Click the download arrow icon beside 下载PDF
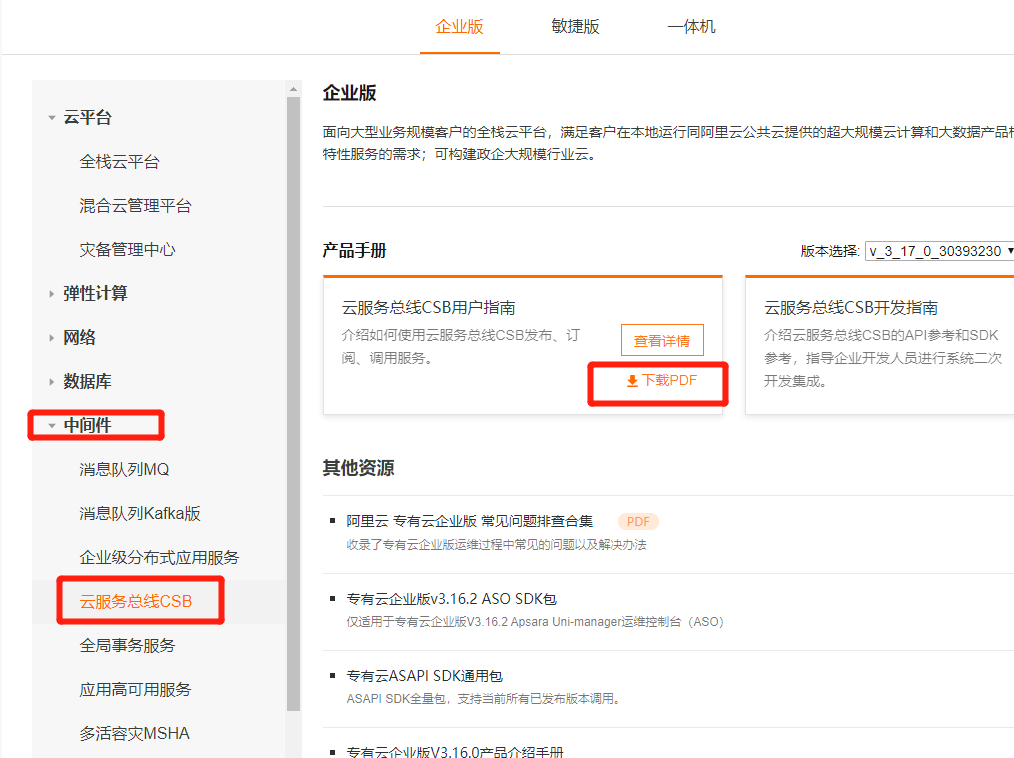The height and width of the screenshot is (758, 1014). point(632,382)
